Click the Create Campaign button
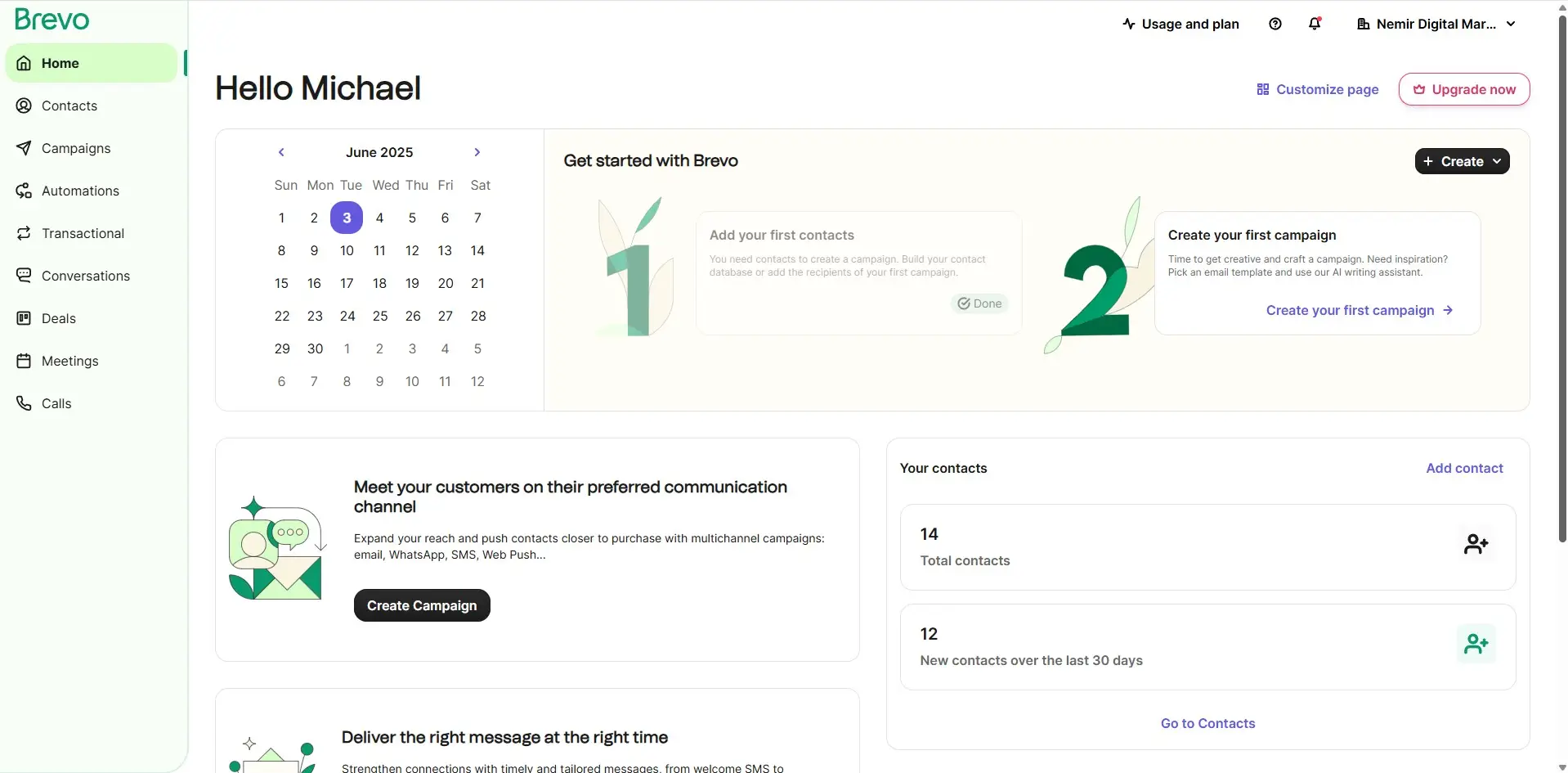The image size is (1568, 773). (422, 605)
